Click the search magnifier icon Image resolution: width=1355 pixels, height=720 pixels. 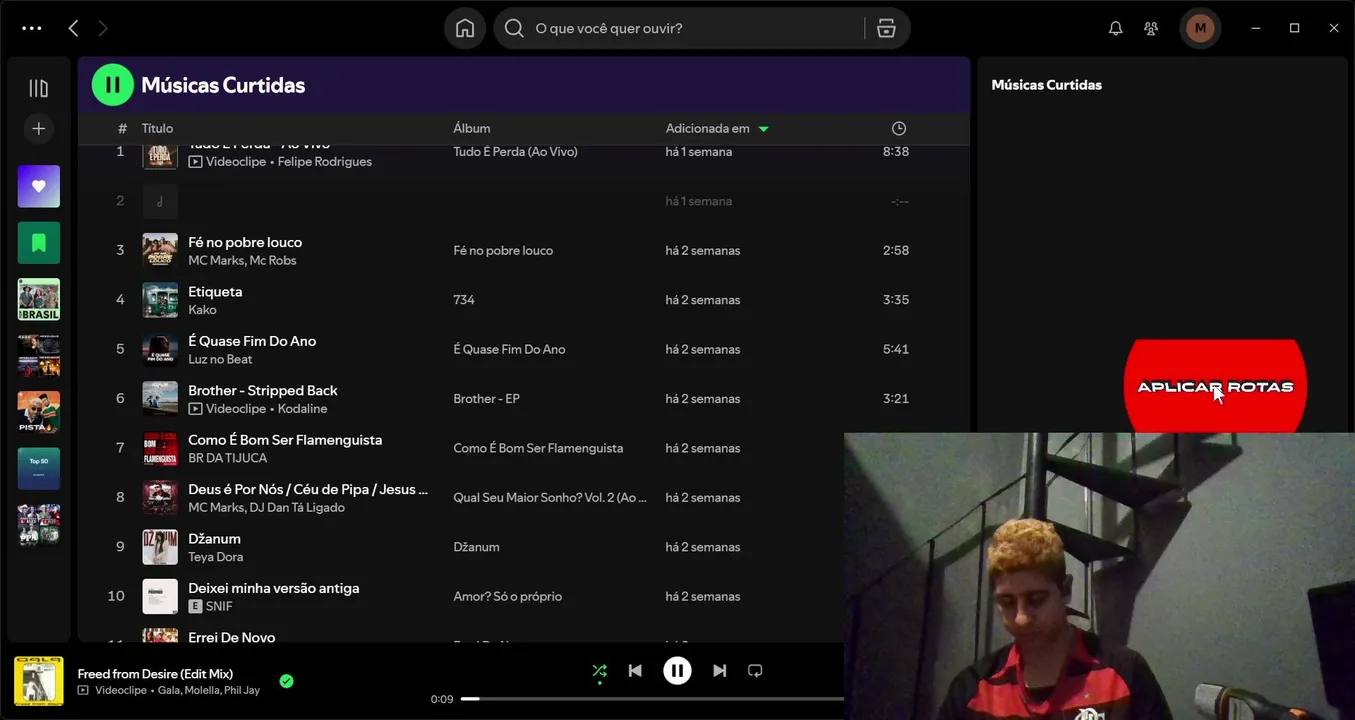click(x=514, y=28)
